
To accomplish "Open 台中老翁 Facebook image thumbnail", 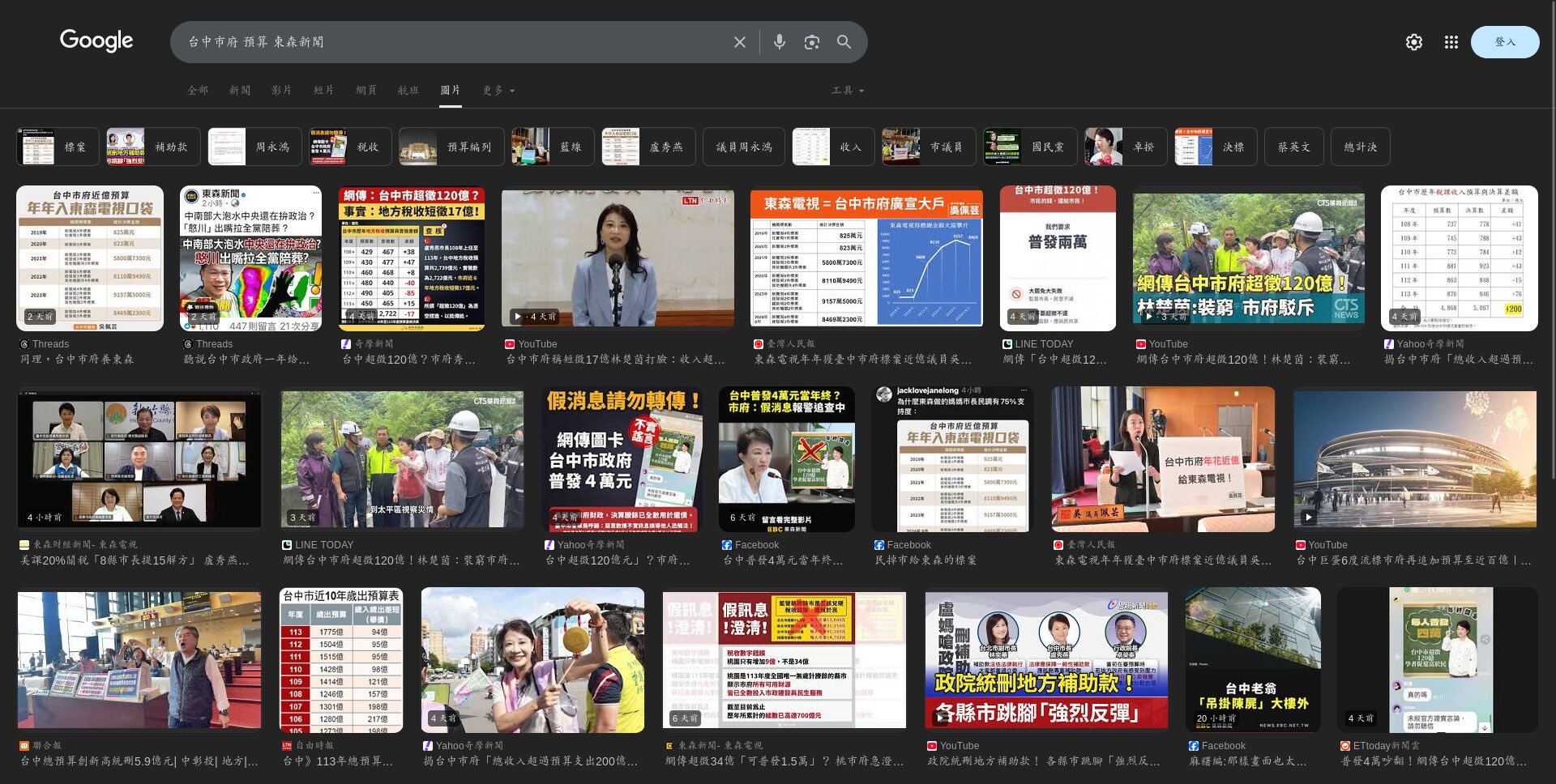I will tap(1253, 660).
